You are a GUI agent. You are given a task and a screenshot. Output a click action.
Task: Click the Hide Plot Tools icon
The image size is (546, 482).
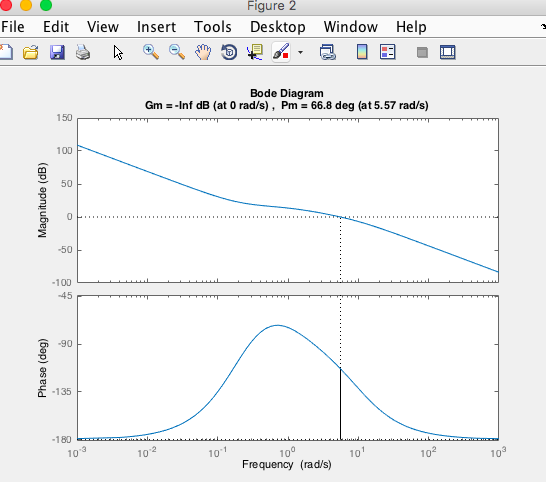pos(422,53)
